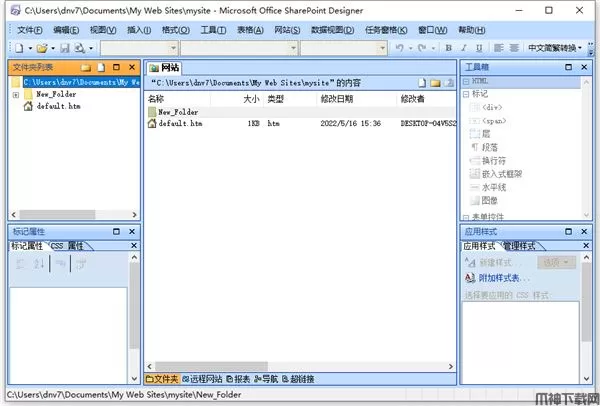This screenshot has height=406, width=600.
Task: Click the Preview in Browser toolbar icon
Action: pos(80,48)
